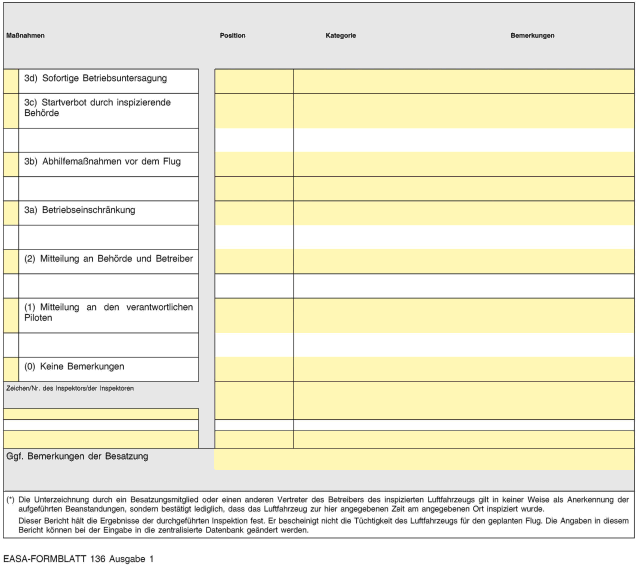Click the yellow inspector signature field below Zeichen/Nr.
Viewport: 636px width, 566px height.
pyautogui.click(x=100, y=414)
